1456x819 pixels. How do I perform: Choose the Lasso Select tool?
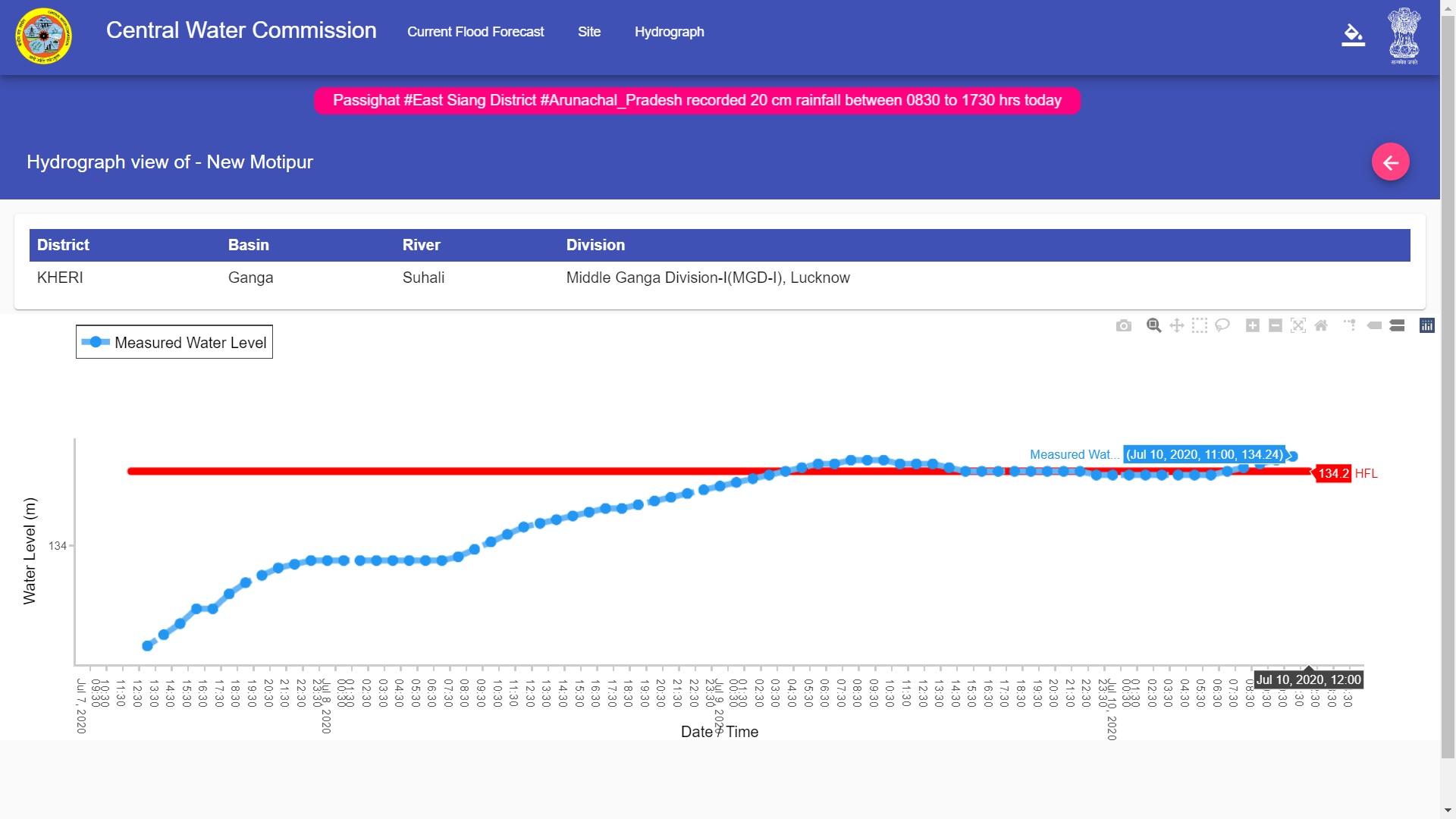pyautogui.click(x=1222, y=325)
